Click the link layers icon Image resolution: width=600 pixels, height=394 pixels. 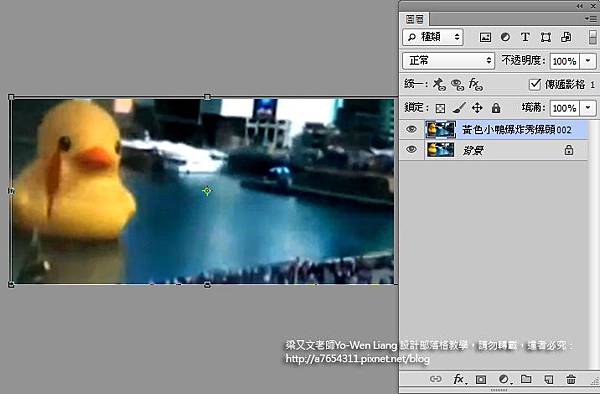[436, 379]
